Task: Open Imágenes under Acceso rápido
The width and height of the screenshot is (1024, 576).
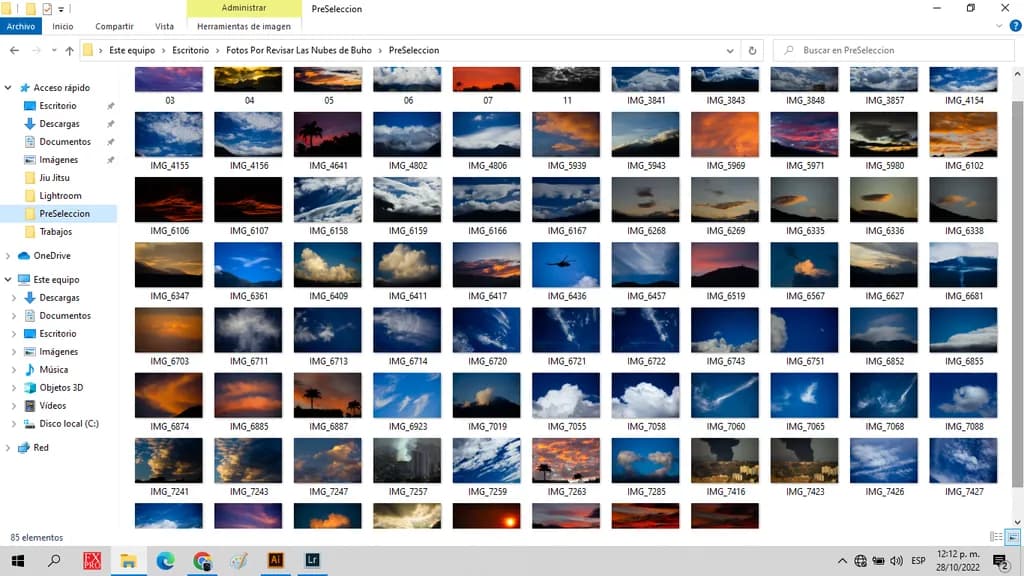Action: (x=58, y=160)
